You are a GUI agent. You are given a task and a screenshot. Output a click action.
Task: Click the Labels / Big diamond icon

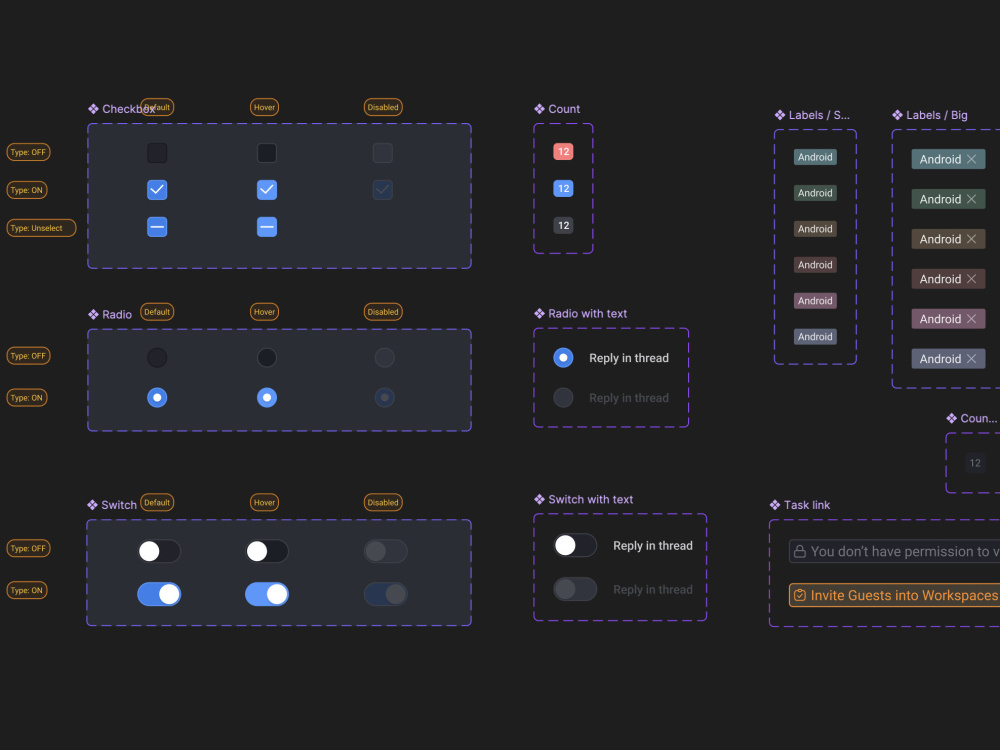(x=897, y=115)
